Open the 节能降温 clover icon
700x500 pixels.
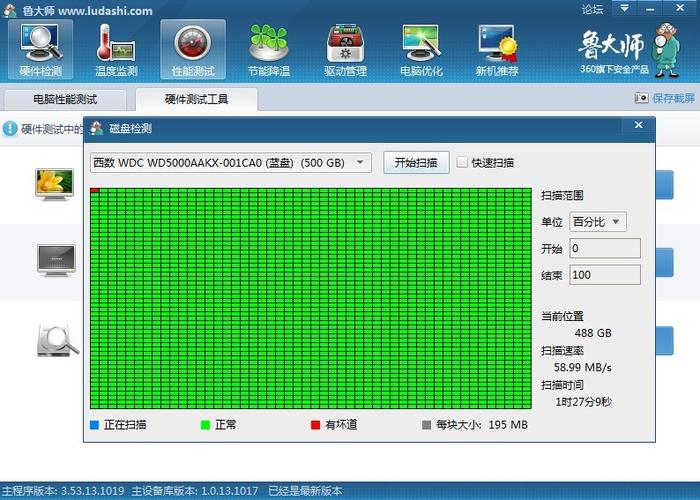[269, 50]
